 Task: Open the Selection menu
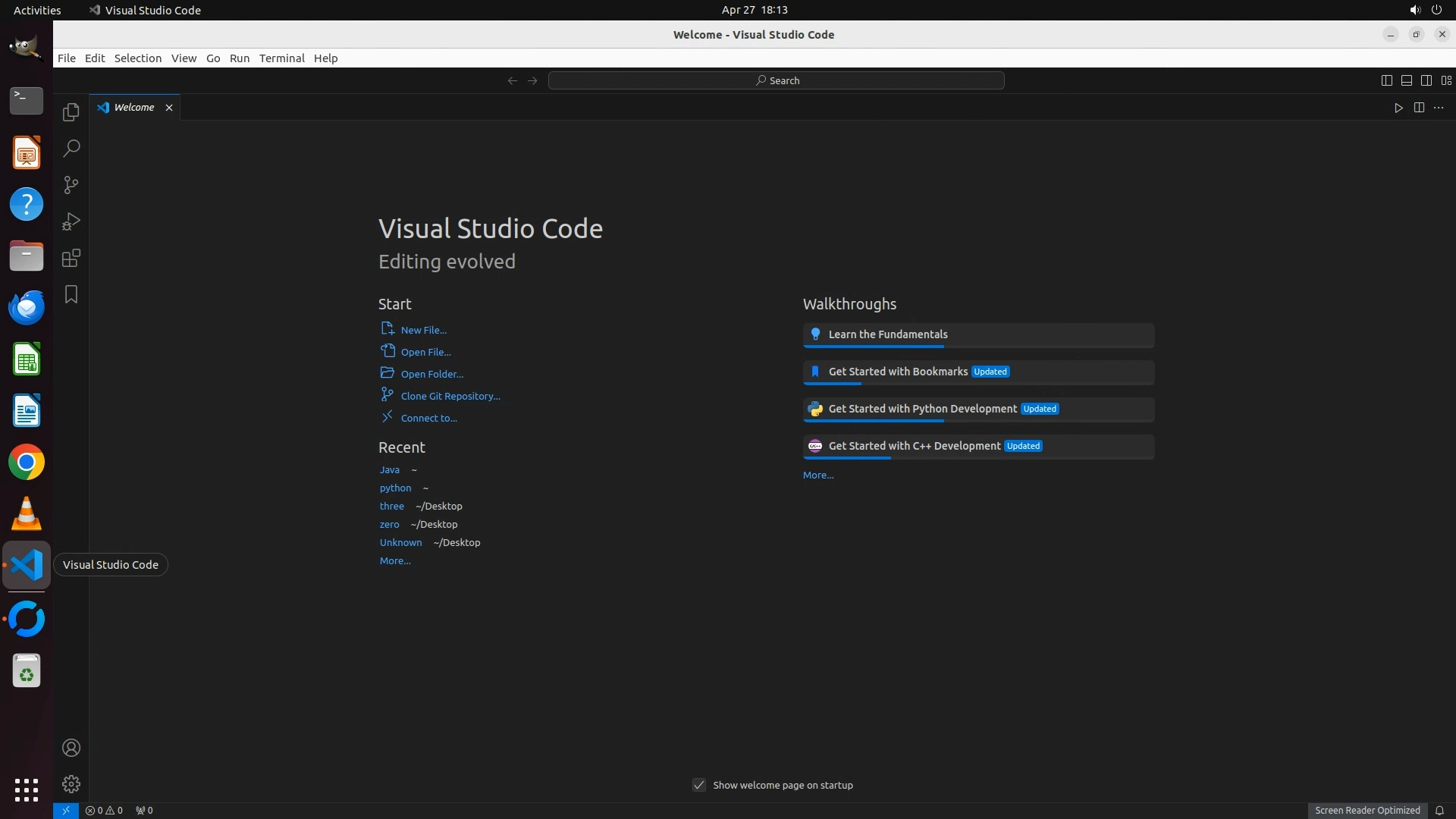(137, 58)
